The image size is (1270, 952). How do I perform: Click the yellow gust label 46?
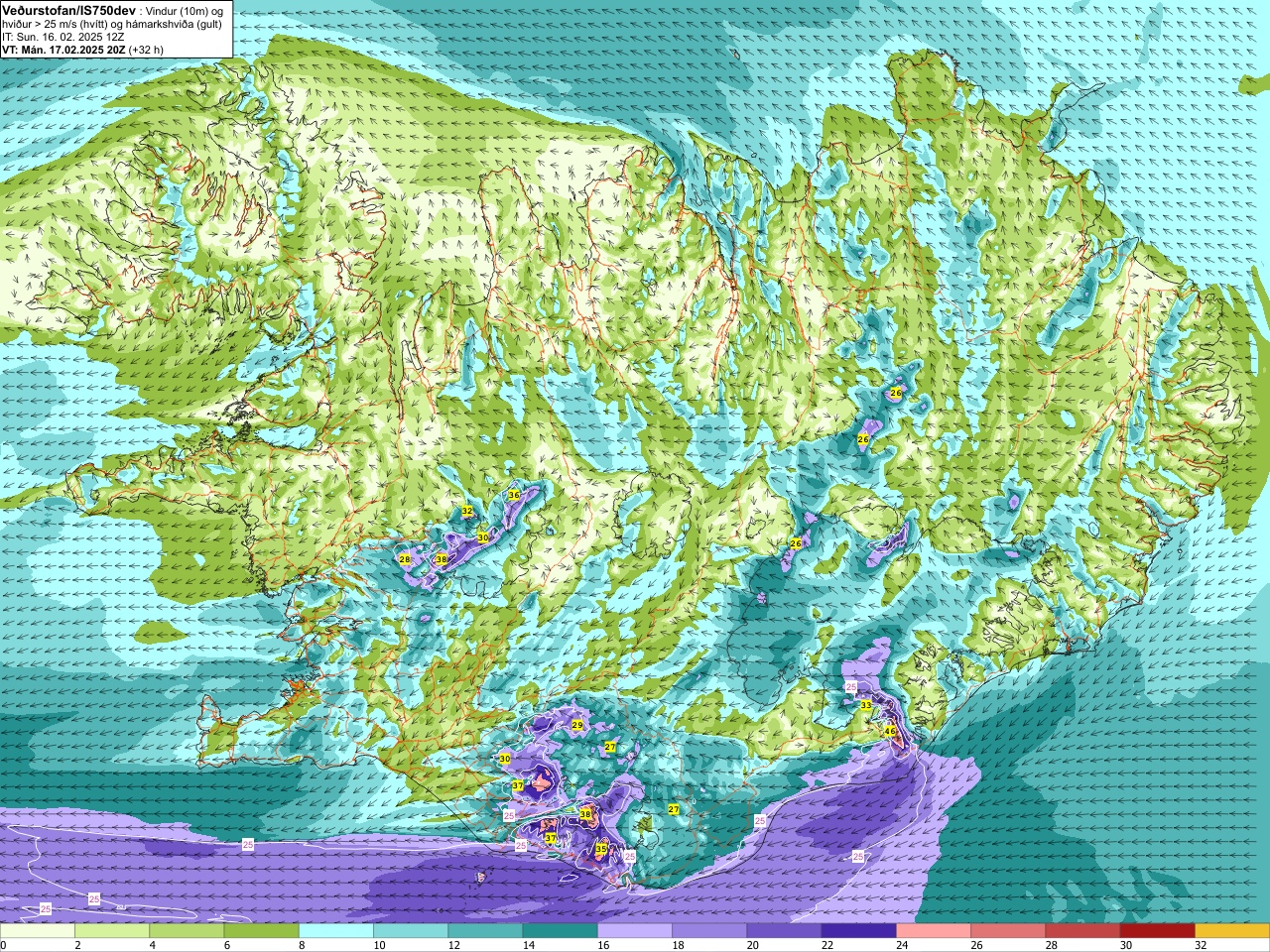(x=890, y=731)
